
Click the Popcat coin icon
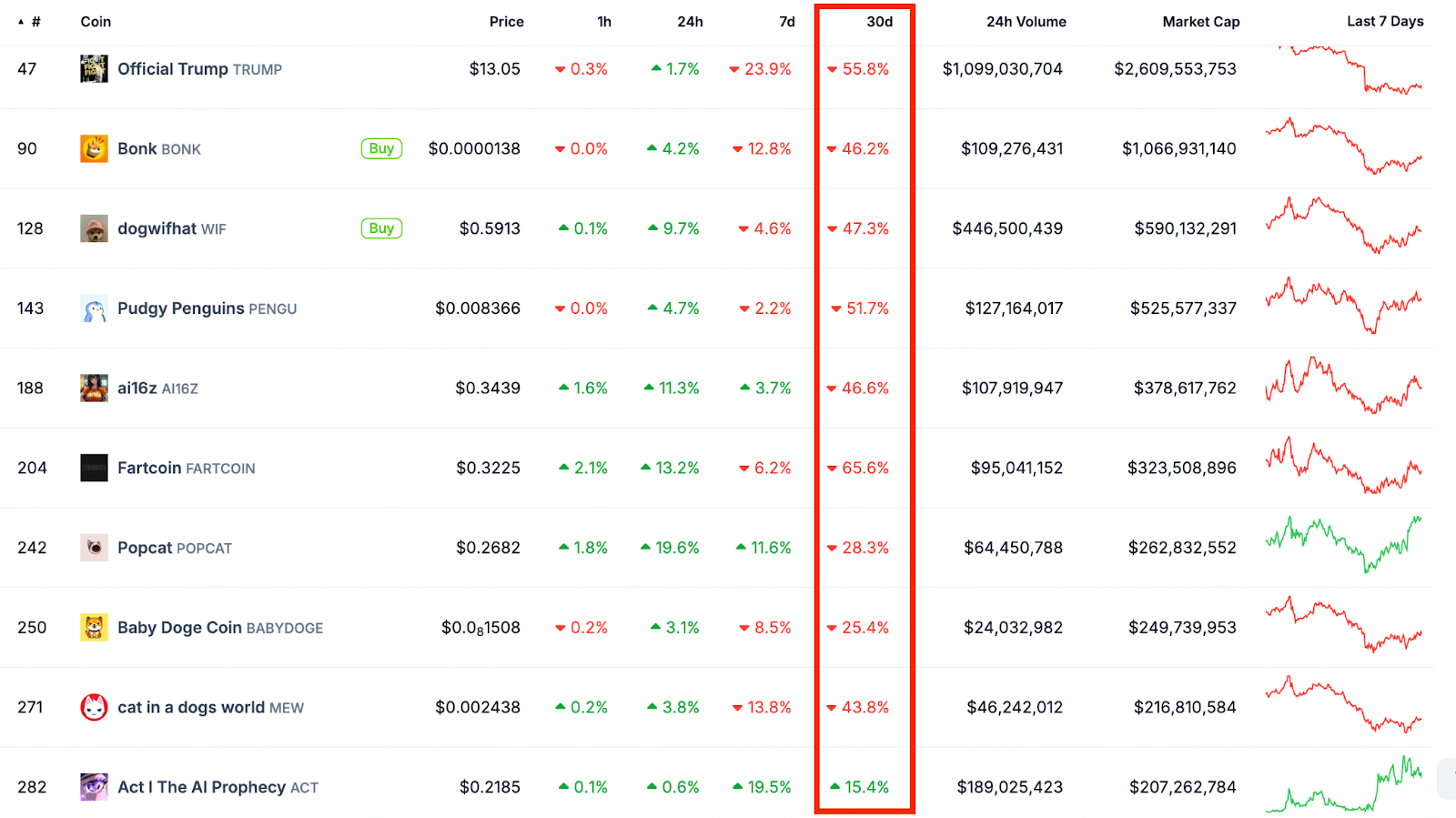coord(94,548)
